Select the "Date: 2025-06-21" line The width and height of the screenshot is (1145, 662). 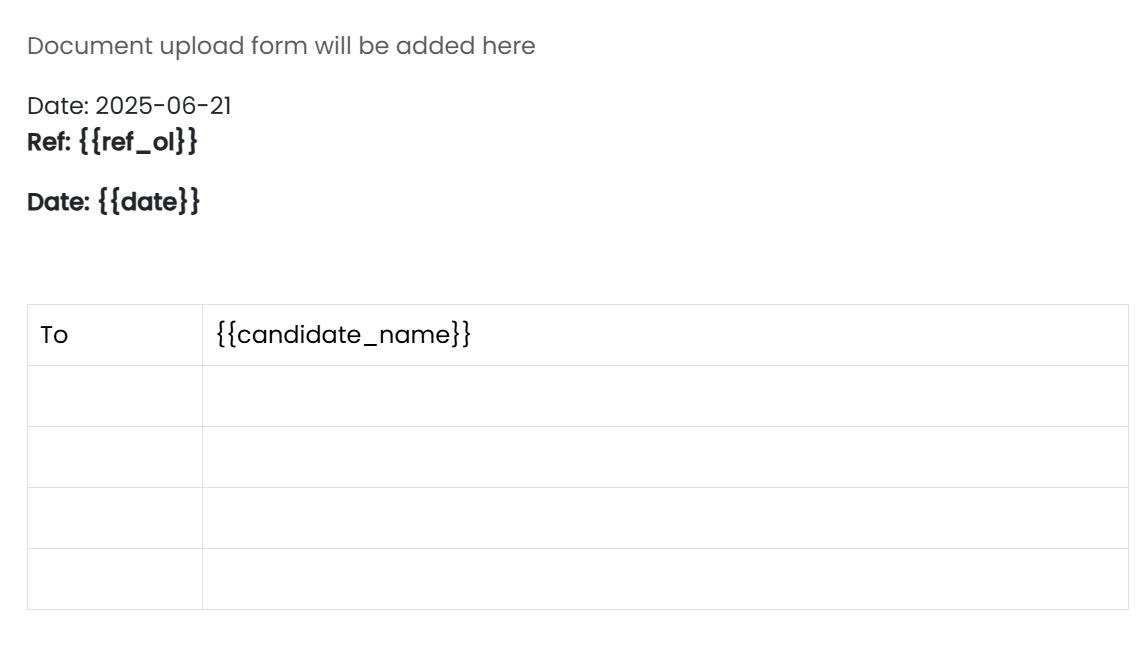[129, 106]
